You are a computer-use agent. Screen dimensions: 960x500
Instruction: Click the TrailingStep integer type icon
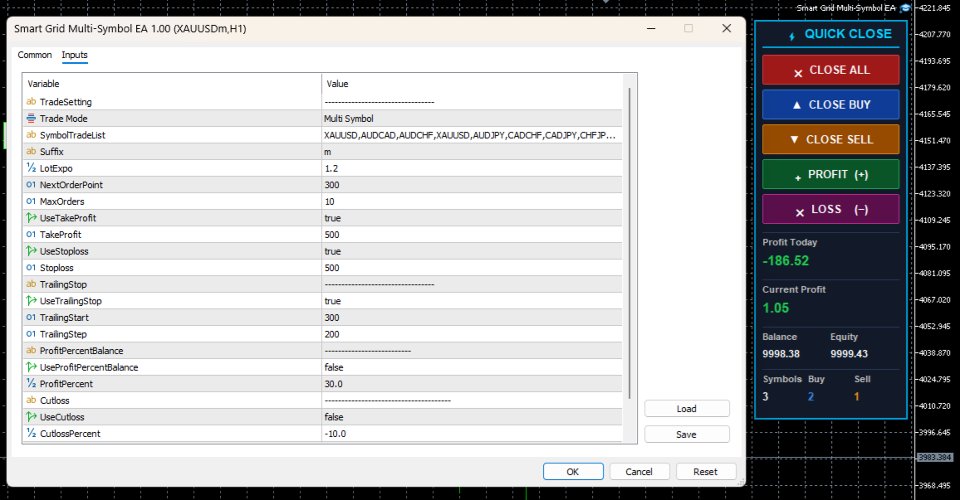tap(31, 334)
